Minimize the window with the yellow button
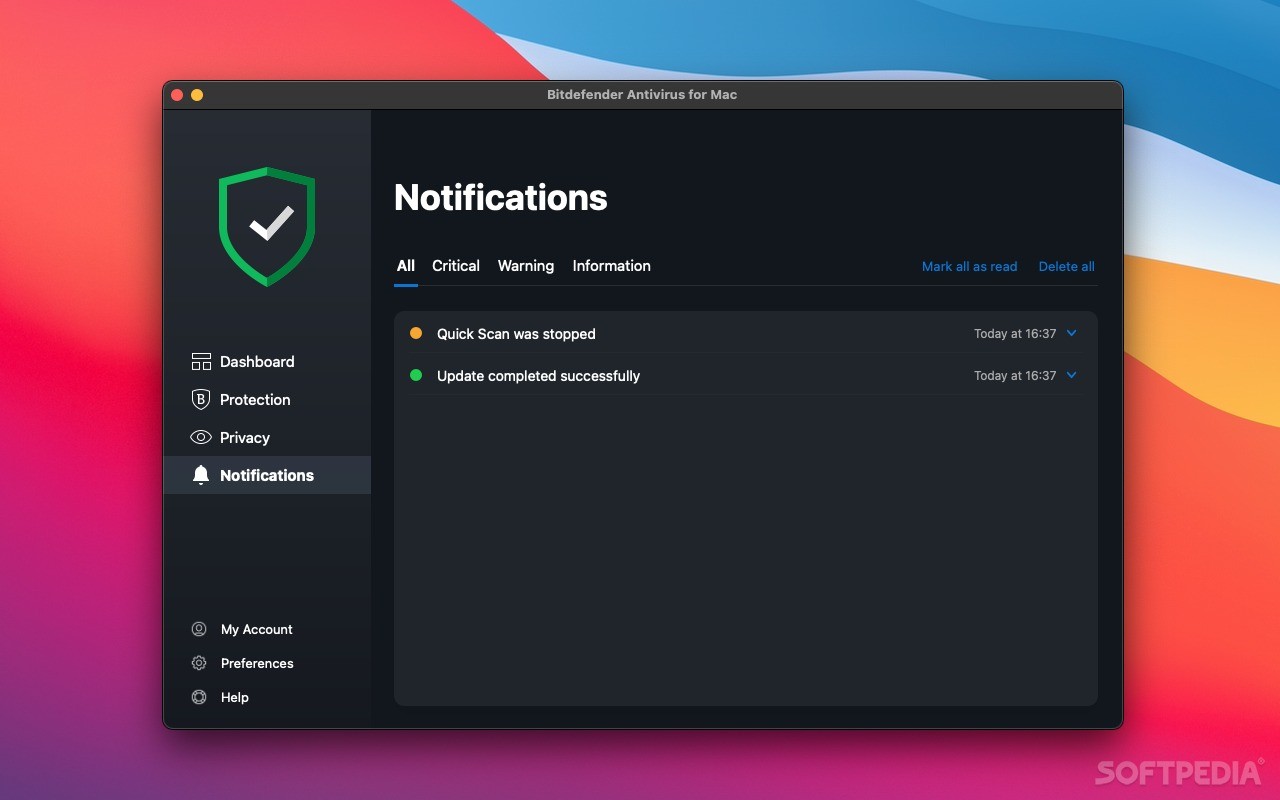Viewport: 1280px width, 800px height. 197,95
